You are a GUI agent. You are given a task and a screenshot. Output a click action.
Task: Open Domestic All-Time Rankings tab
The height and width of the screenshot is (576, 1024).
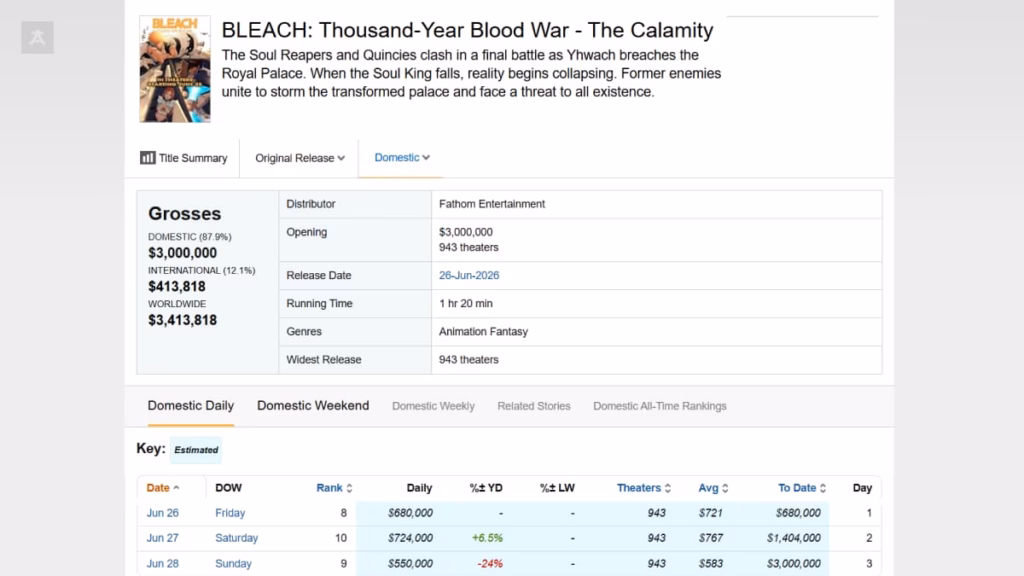click(x=660, y=406)
